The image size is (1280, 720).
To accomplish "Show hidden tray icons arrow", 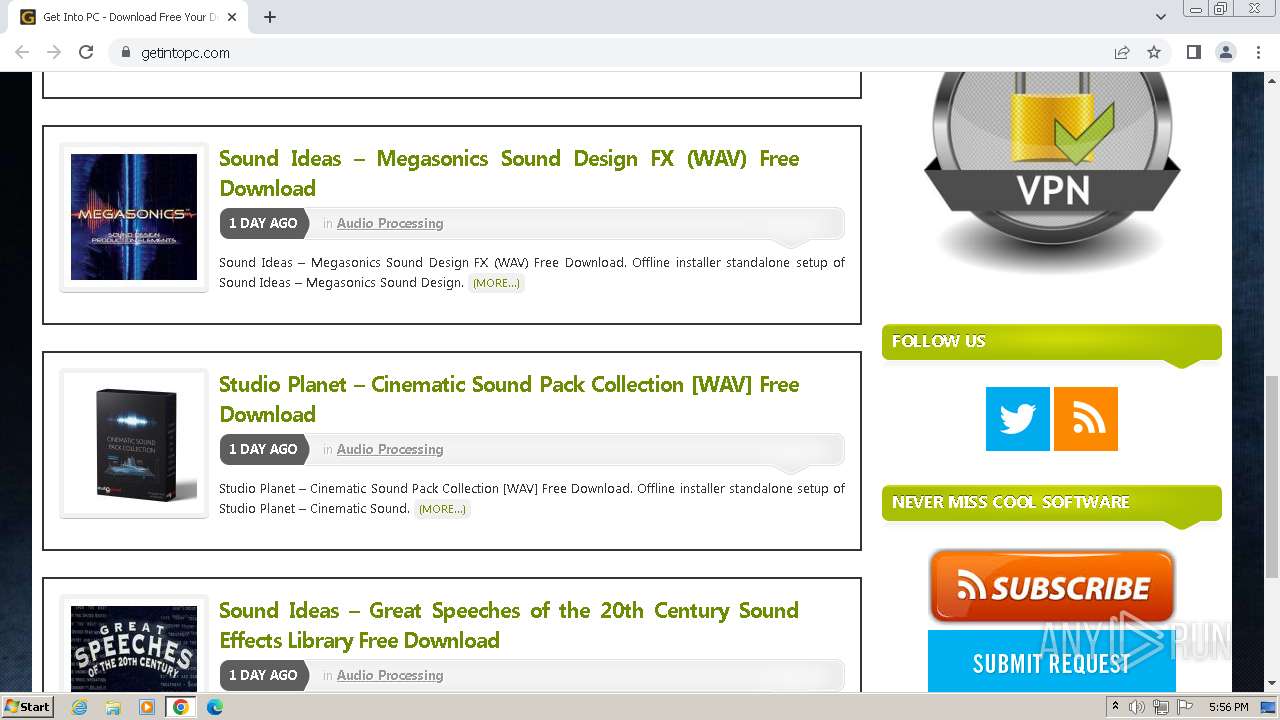I will tap(1114, 707).
